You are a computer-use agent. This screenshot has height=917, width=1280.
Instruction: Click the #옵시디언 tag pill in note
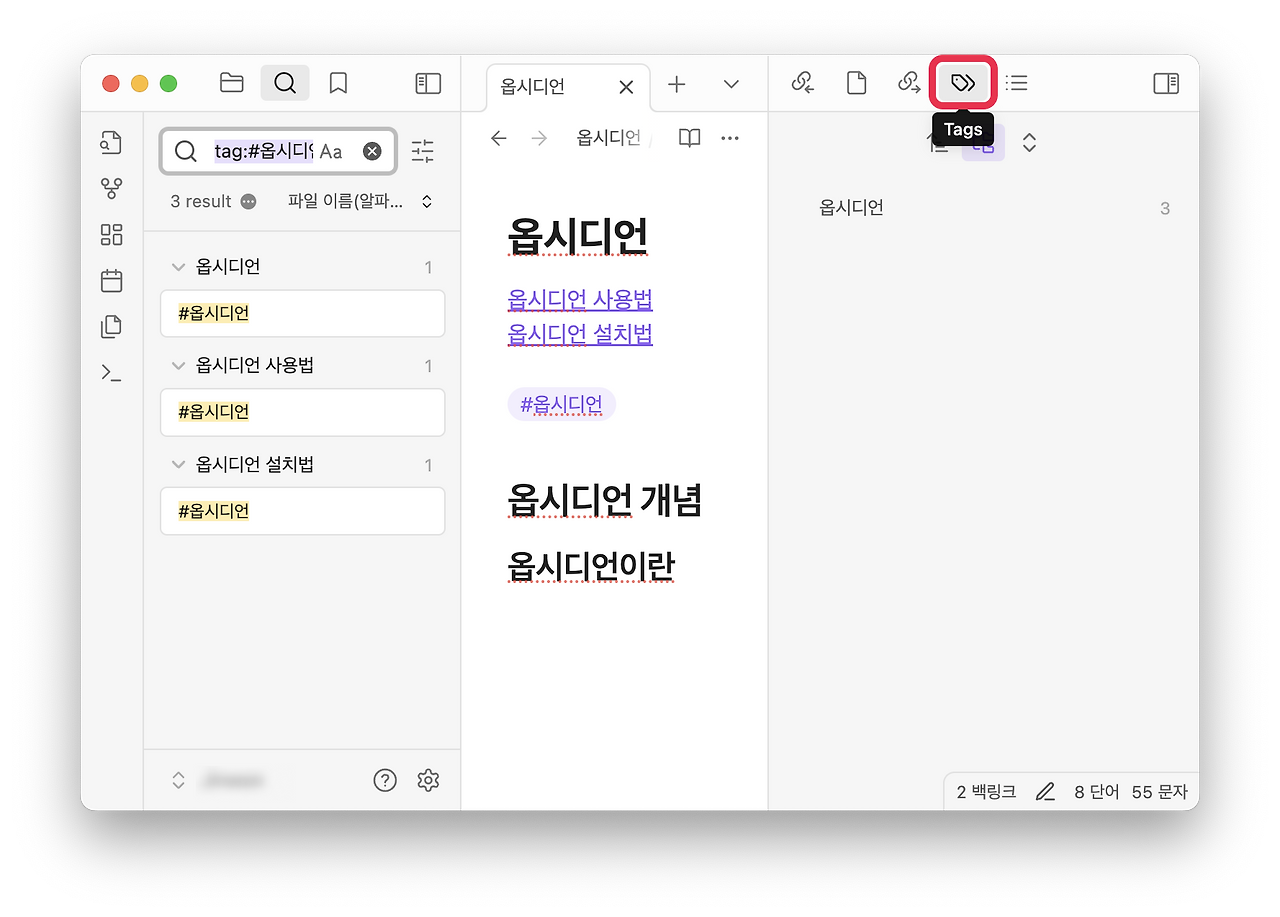pyautogui.click(x=561, y=404)
